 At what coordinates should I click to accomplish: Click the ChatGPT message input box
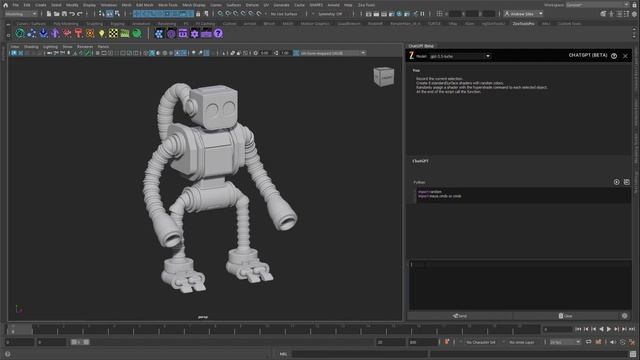pos(520,285)
